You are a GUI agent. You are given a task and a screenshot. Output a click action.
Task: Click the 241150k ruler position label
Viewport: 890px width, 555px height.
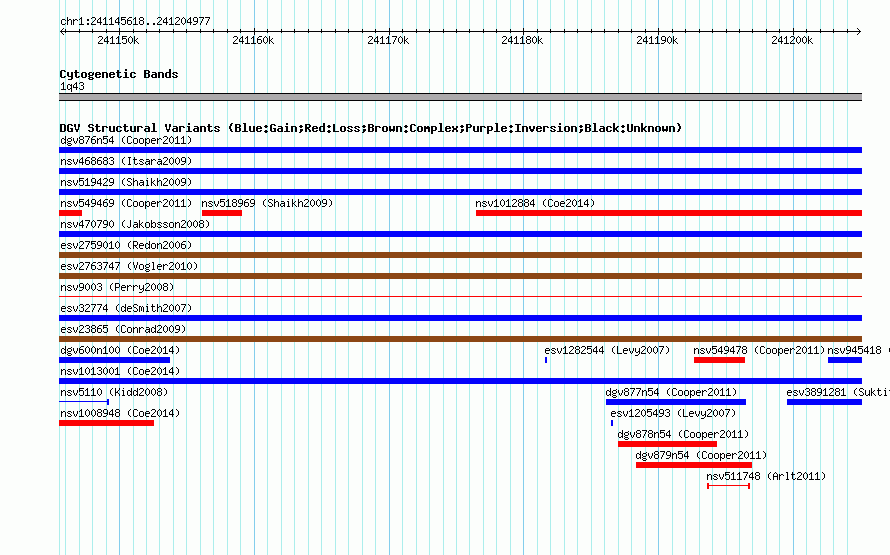tap(118, 40)
